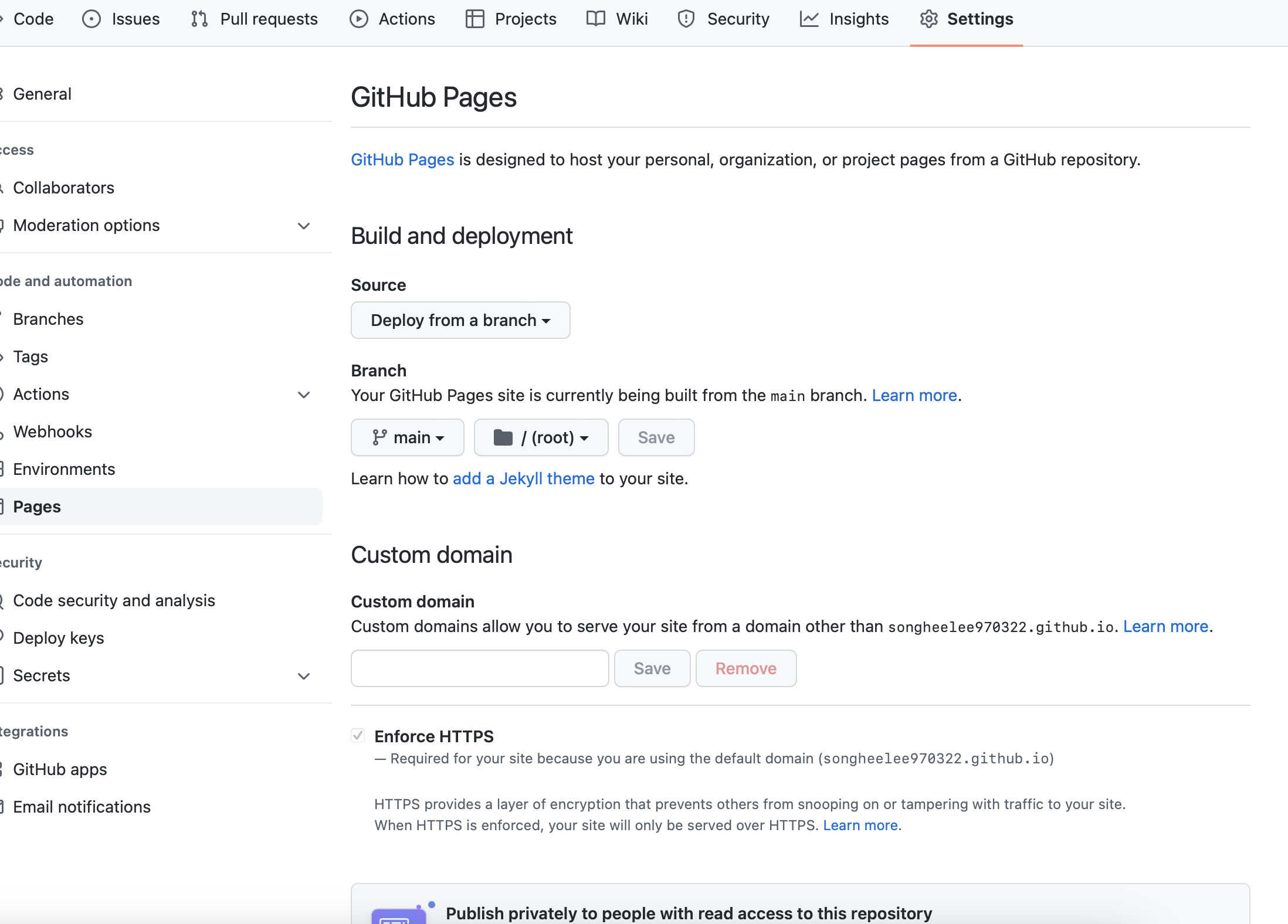Open Environments settings
The height and width of the screenshot is (924, 1288).
coord(161,469)
